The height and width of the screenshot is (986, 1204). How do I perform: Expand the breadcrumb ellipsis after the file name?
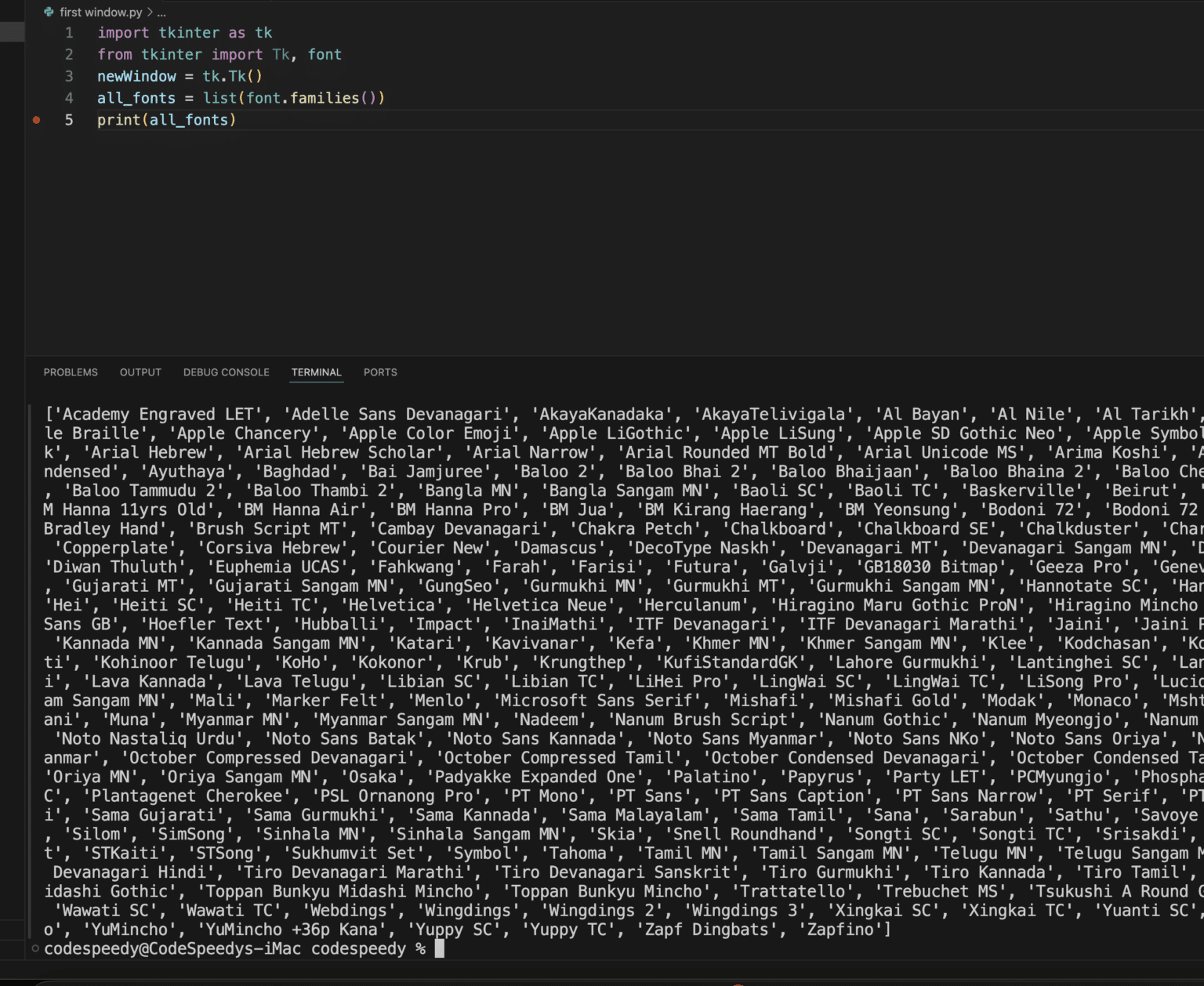(x=161, y=12)
